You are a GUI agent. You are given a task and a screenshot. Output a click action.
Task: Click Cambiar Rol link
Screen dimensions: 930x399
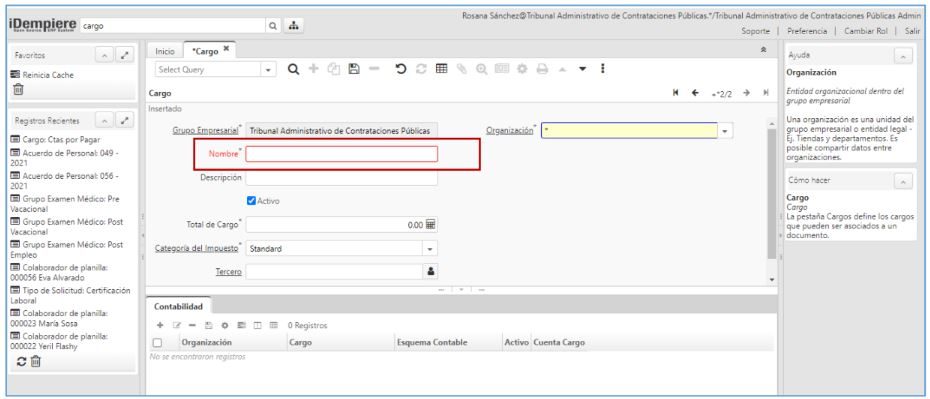coord(866,31)
